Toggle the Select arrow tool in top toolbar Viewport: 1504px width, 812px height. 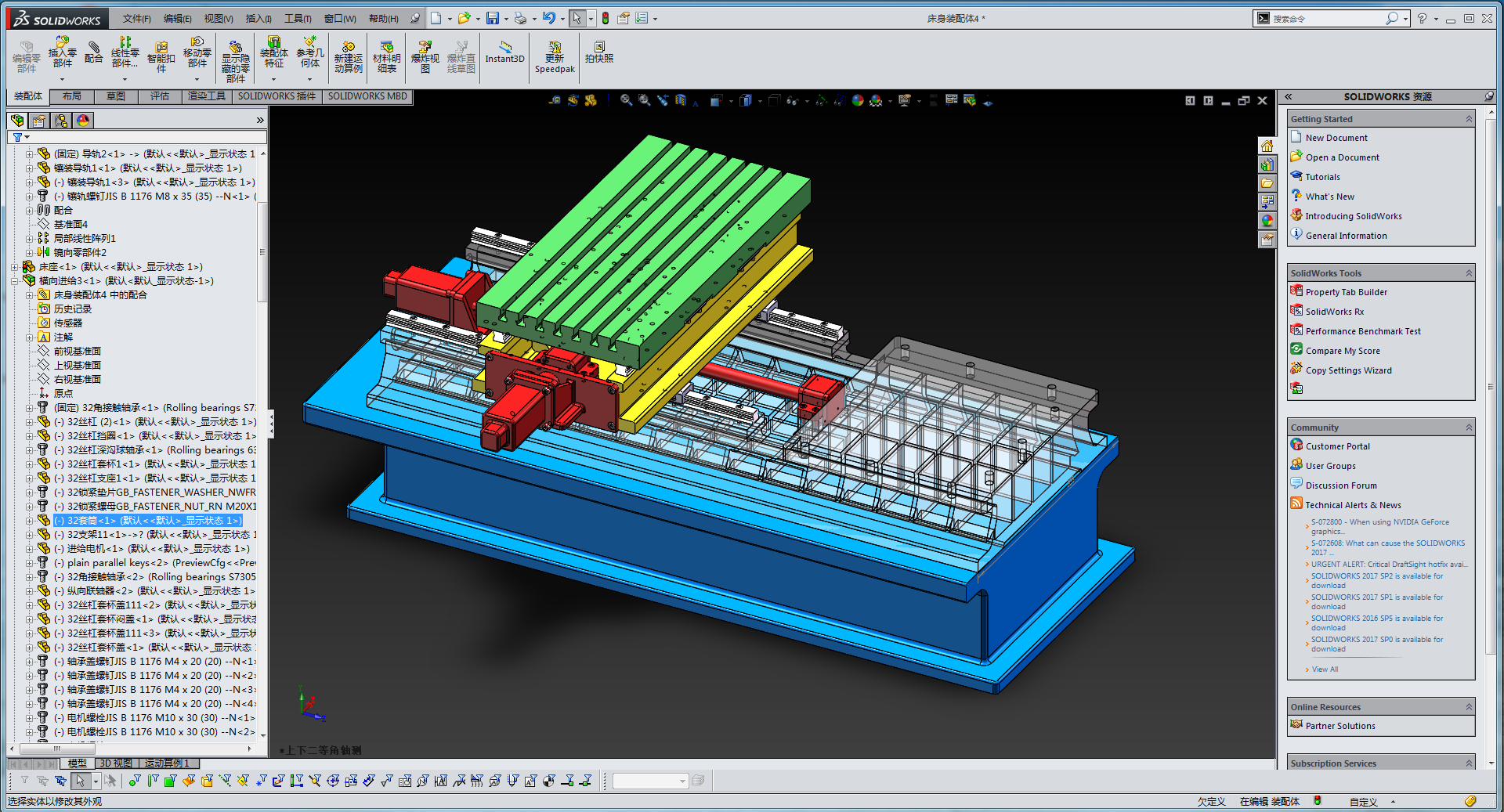coord(577,18)
